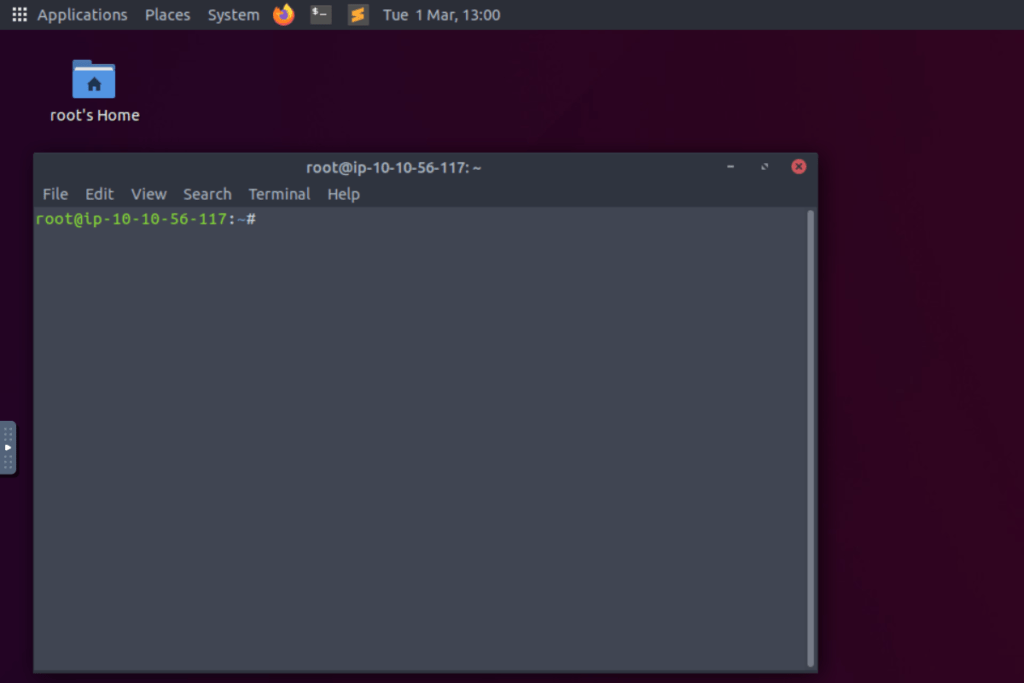Expand the side panel arrow handle
The height and width of the screenshot is (683, 1024).
pyautogui.click(x=8, y=447)
